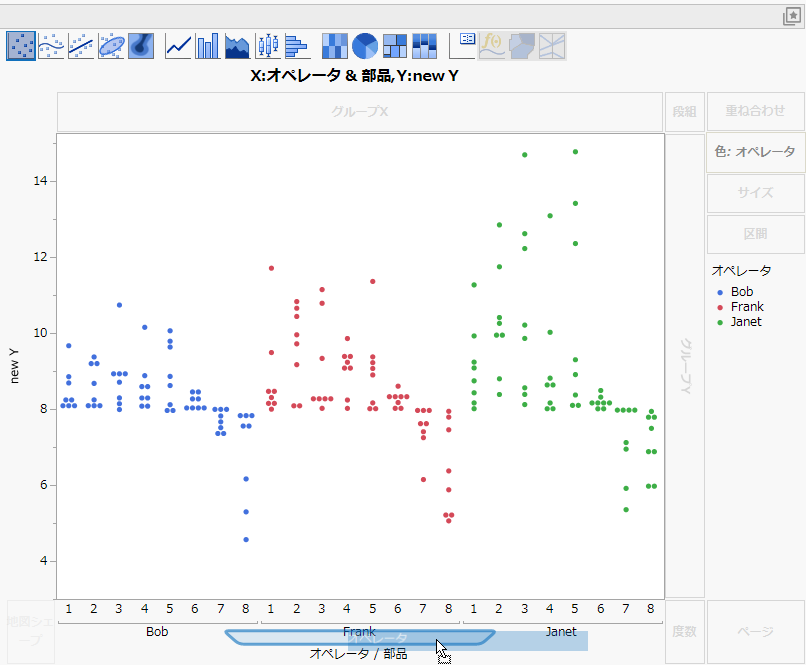Screen dimensions: 806x665
Task: Switch to the Bar chart element
Action: coord(208,46)
